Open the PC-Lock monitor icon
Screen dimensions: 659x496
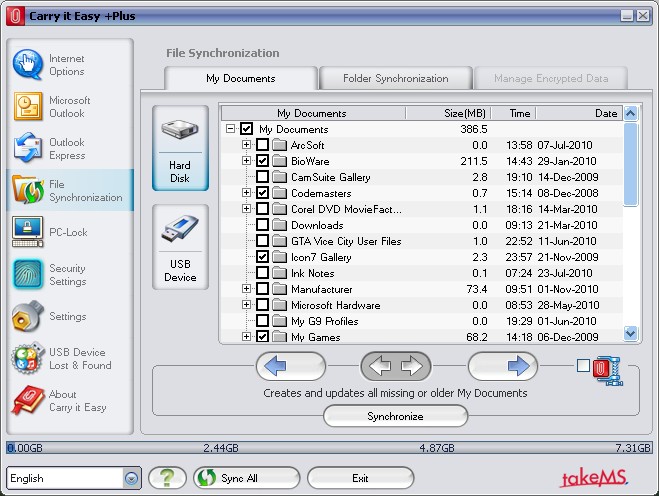[28, 232]
